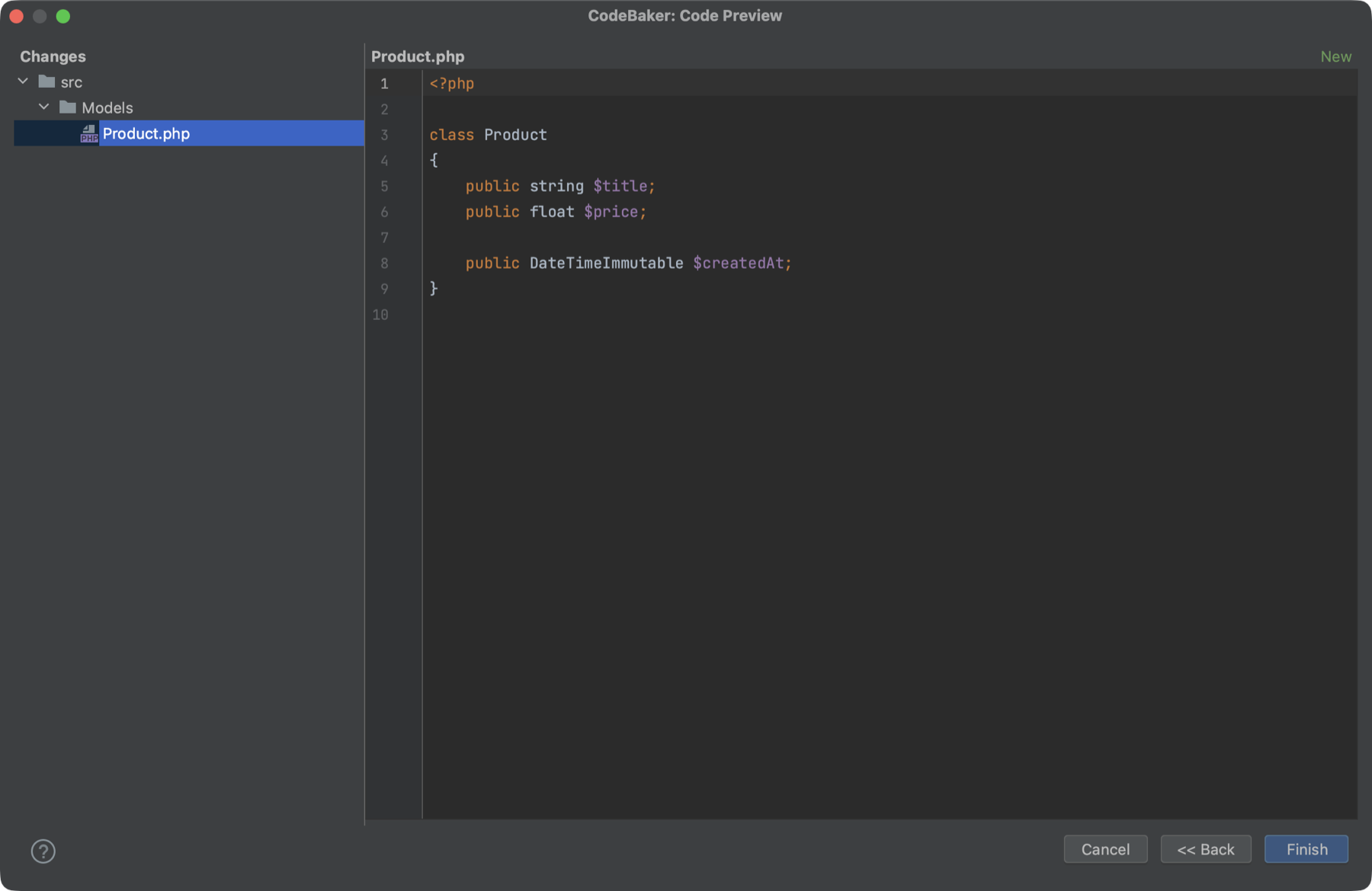Click the help question mark icon
1372x891 pixels.
coord(43,851)
